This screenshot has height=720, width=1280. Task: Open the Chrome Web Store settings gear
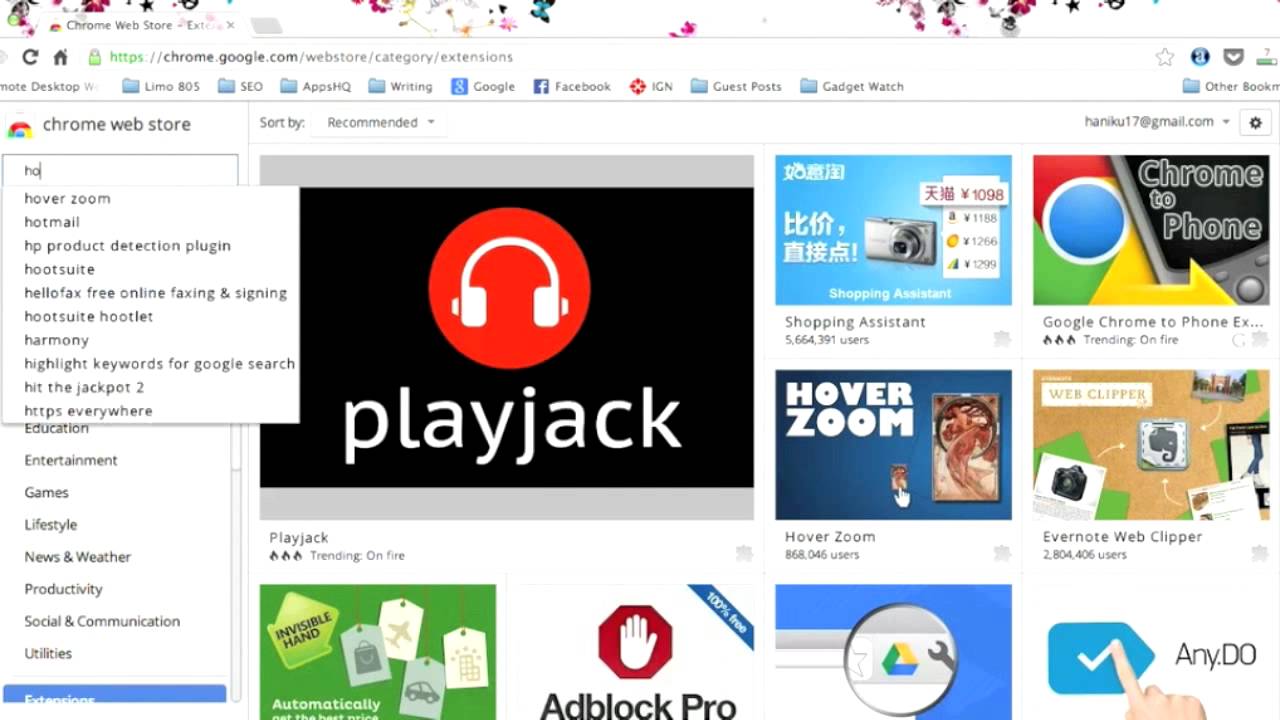pos(1256,122)
